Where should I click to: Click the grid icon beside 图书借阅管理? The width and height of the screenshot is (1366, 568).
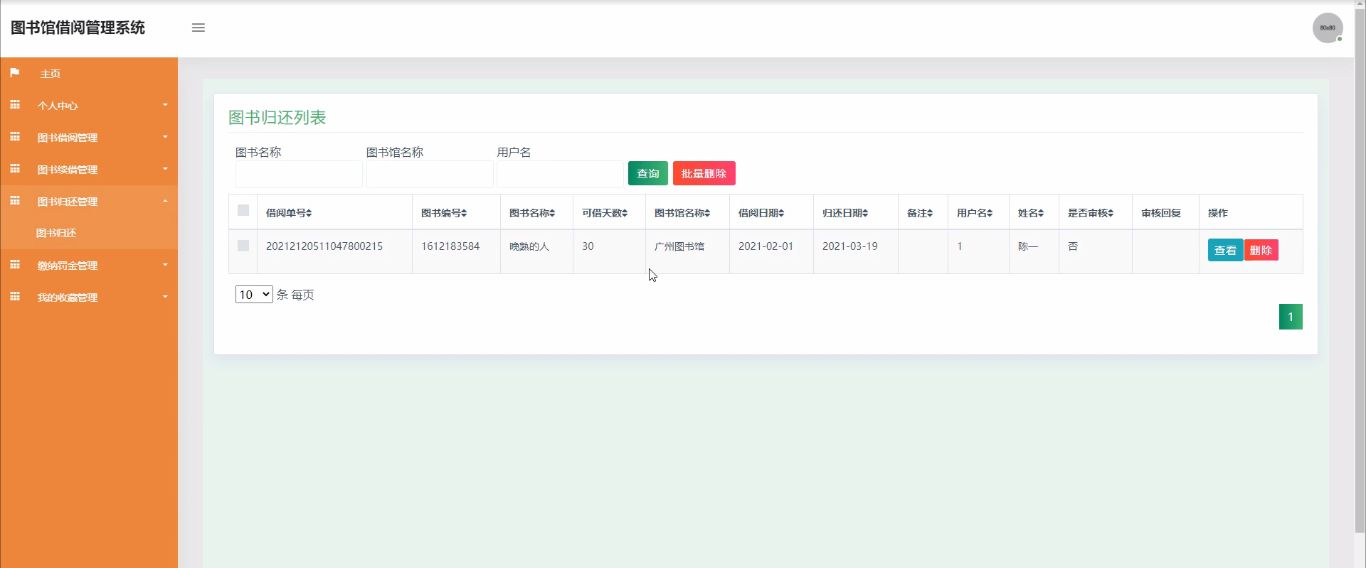15,137
